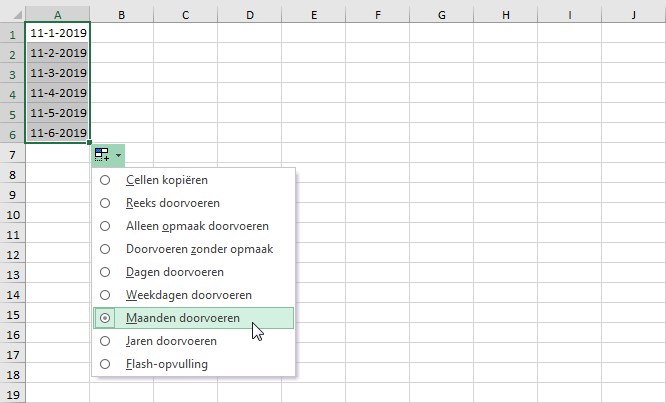Choose Weekdagen doorvoeren option

[193, 295]
